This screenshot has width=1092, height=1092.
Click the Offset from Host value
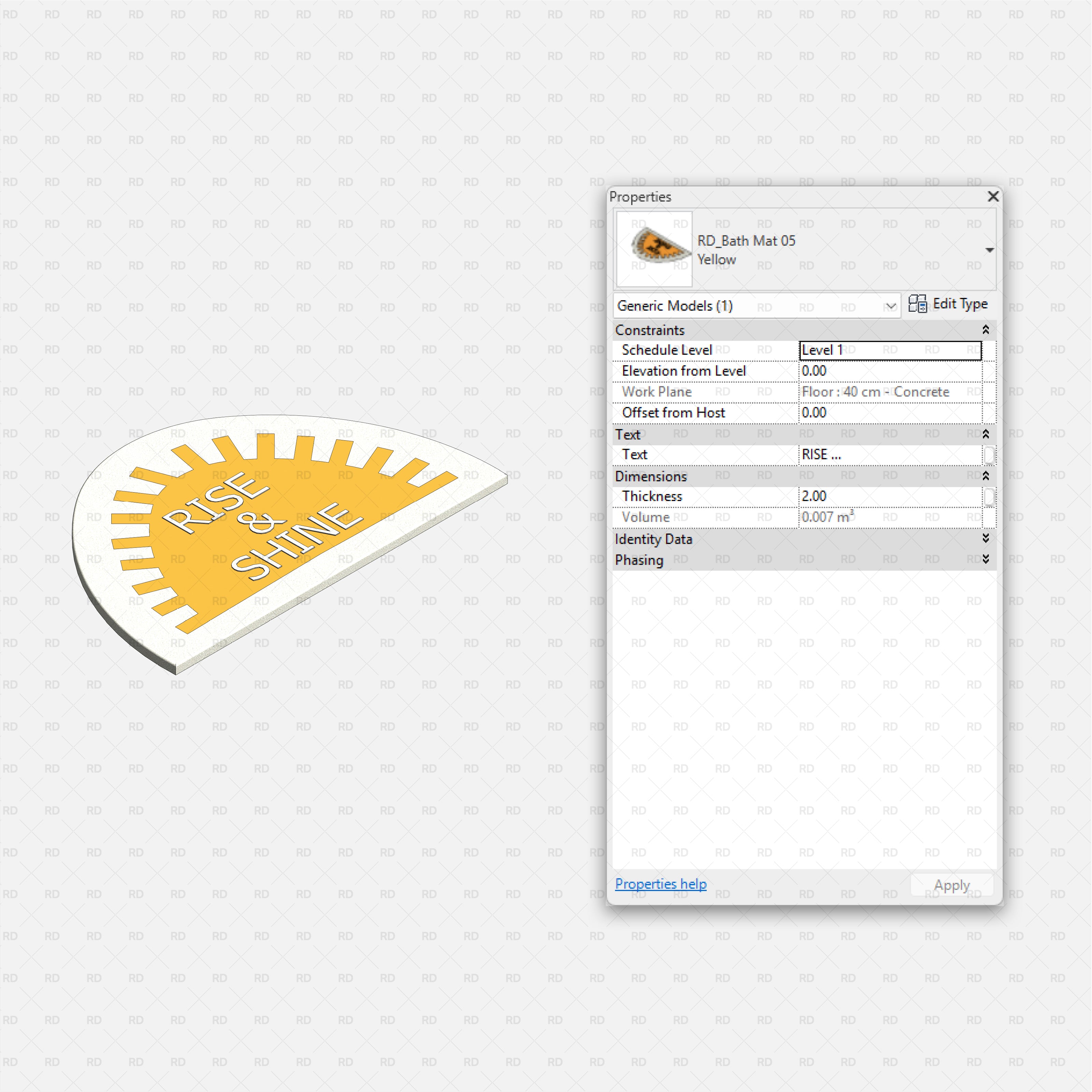(x=890, y=413)
